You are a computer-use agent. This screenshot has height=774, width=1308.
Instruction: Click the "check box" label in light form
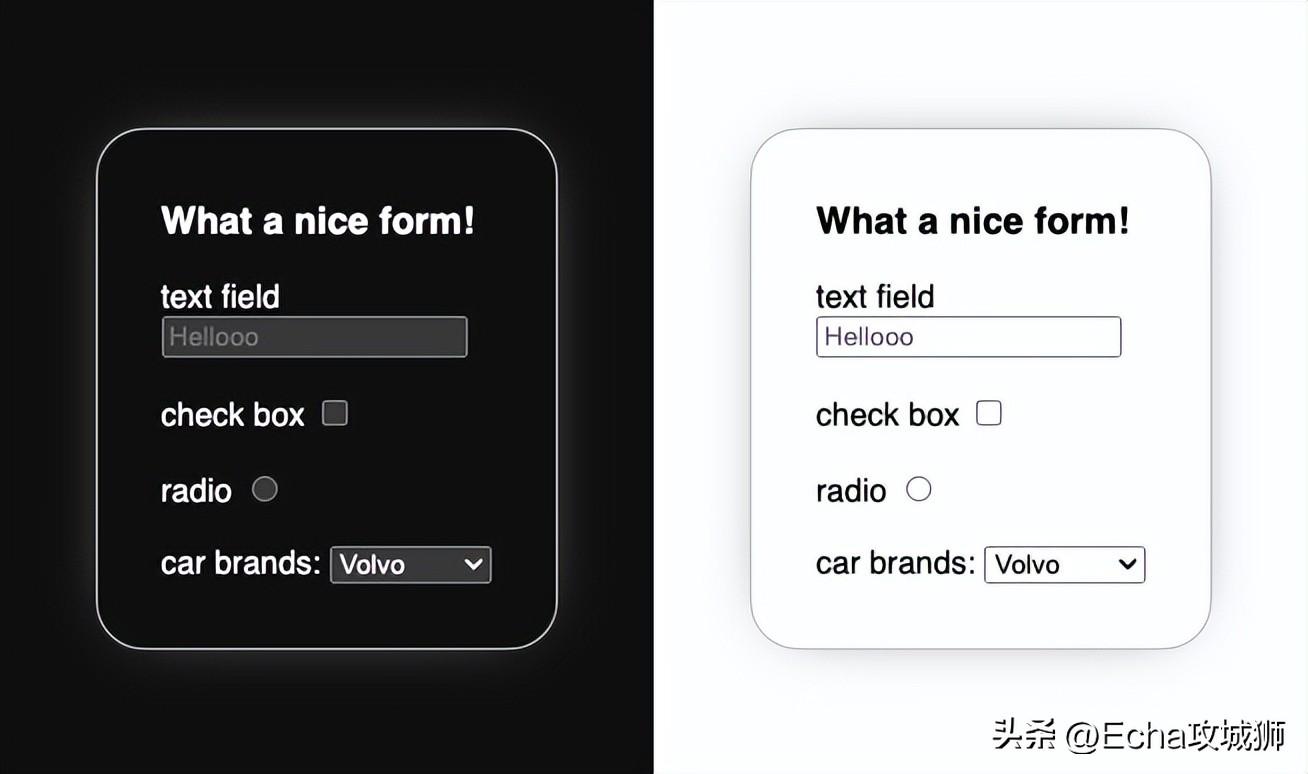tap(887, 415)
